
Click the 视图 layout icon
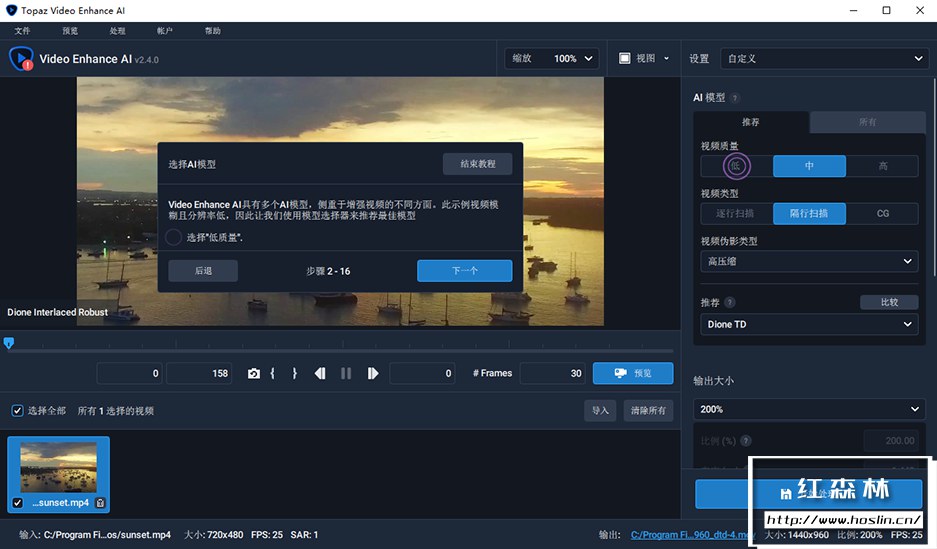(624, 58)
